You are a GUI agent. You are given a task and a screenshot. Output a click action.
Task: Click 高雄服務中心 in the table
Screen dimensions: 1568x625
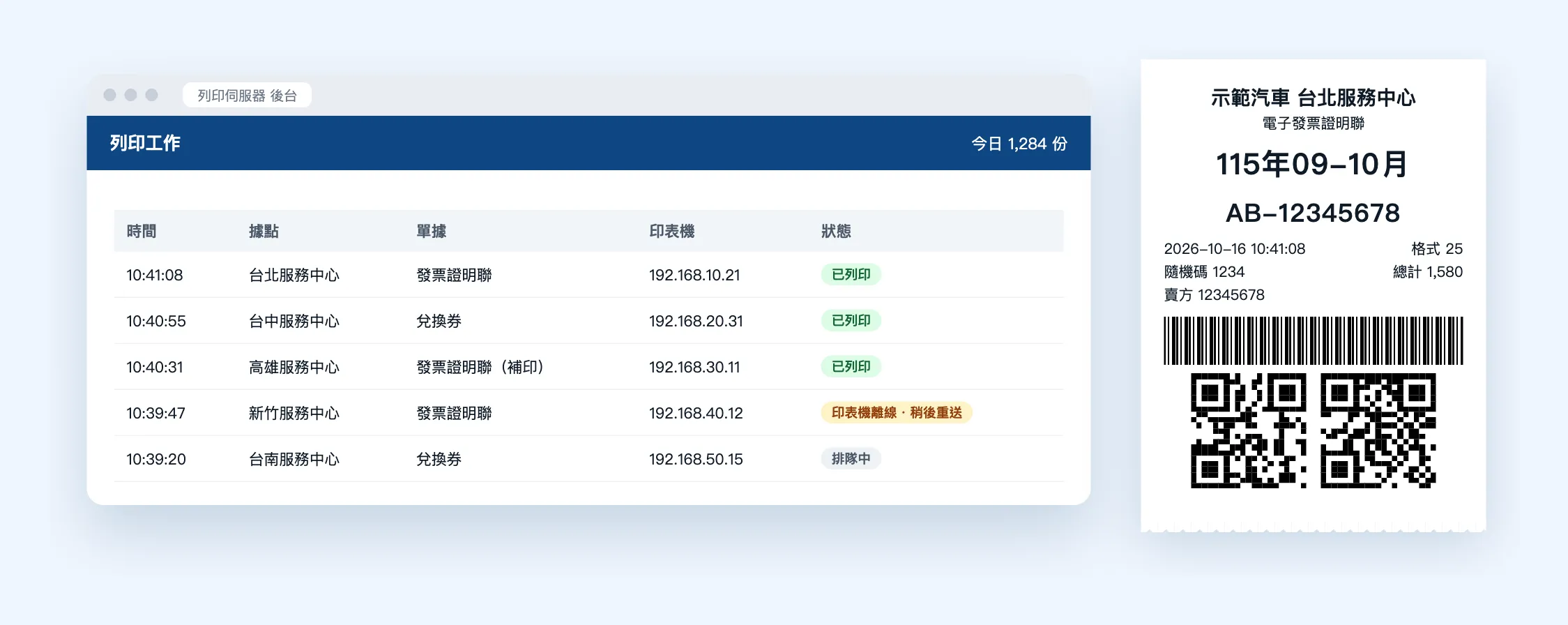[x=294, y=367]
